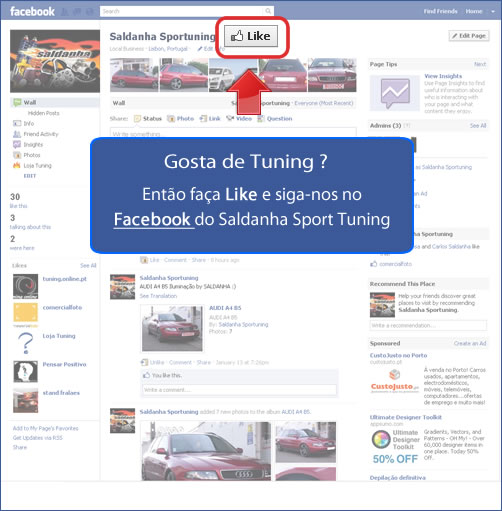Click the Share link at the sidebar bottom
The image size is (502, 511).
pos(20,447)
